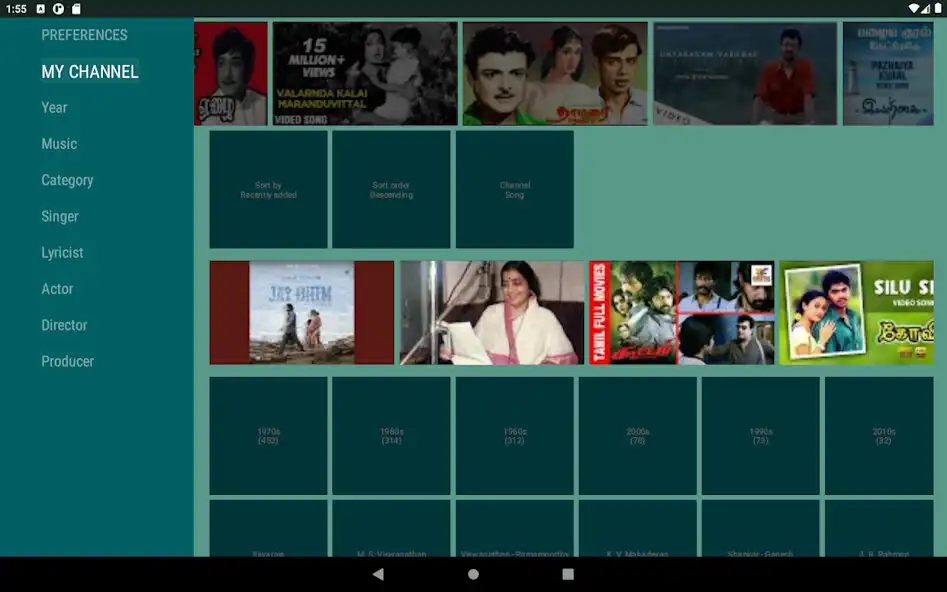Select MY CHANNEL in the sidebar
Screen dimensions: 947x592
coord(90,71)
